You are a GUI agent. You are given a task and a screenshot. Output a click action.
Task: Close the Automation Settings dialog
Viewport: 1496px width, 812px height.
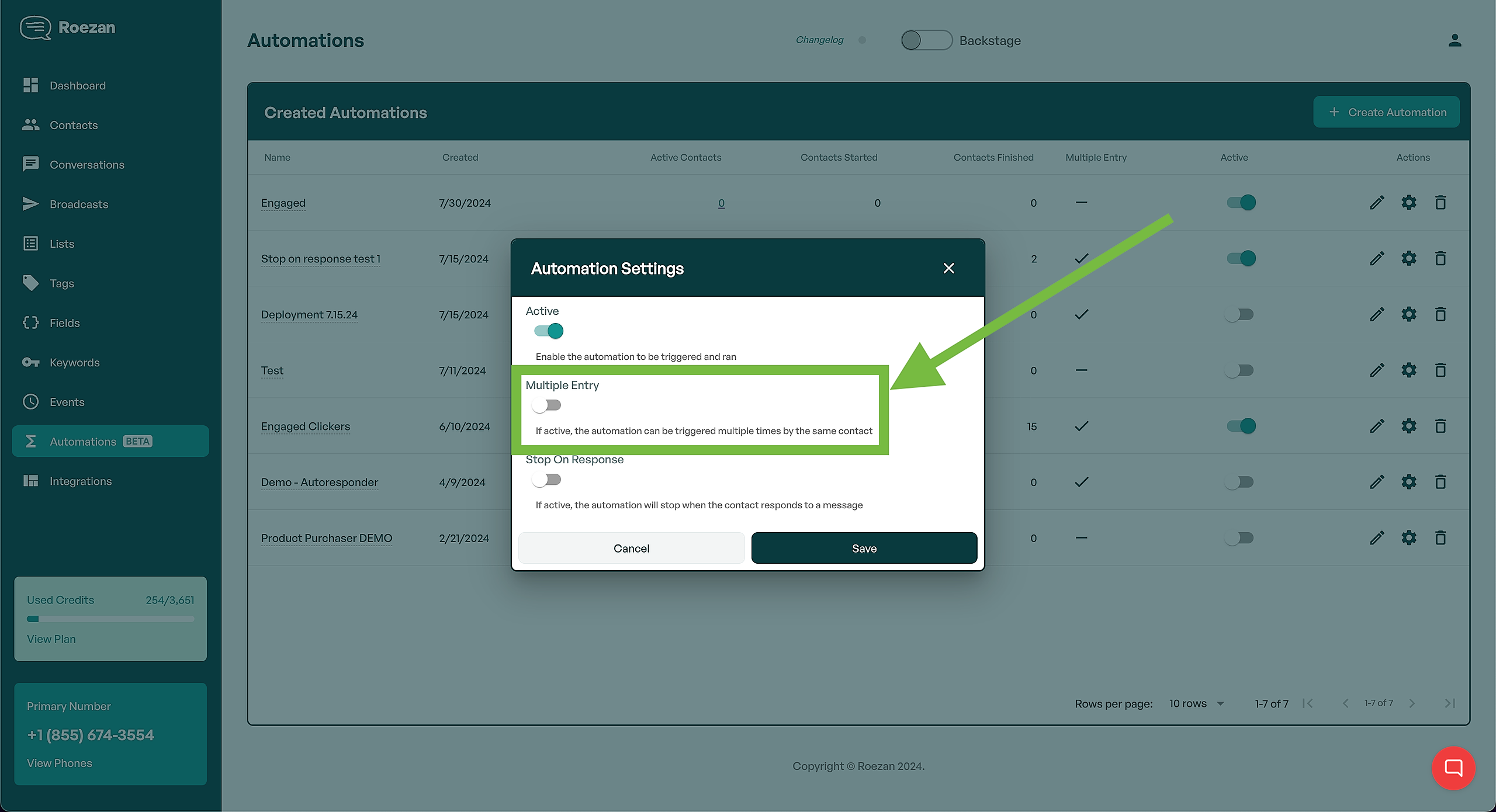point(948,268)
